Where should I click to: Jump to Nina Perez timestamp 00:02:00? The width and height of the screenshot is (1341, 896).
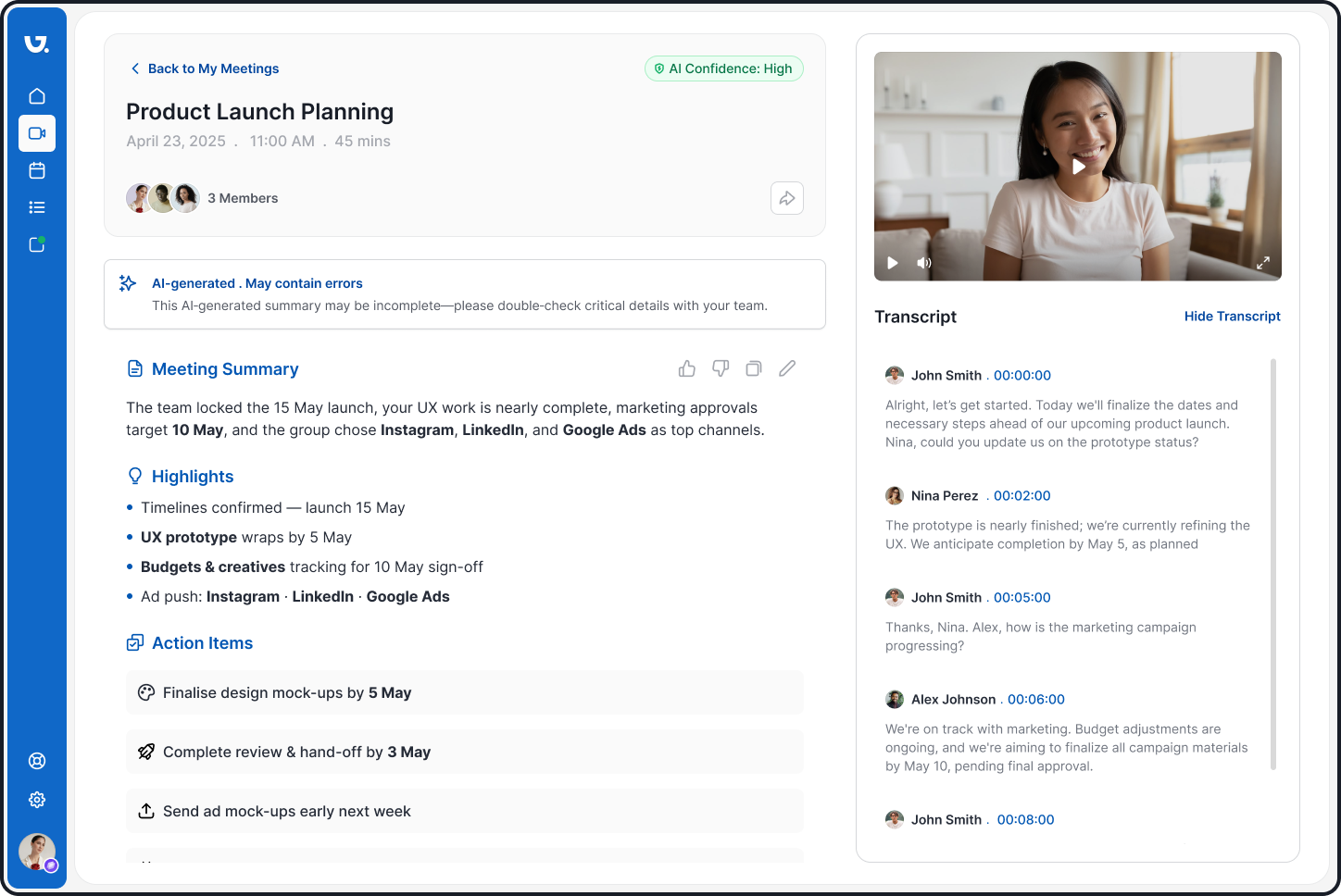coord(1021,496)
